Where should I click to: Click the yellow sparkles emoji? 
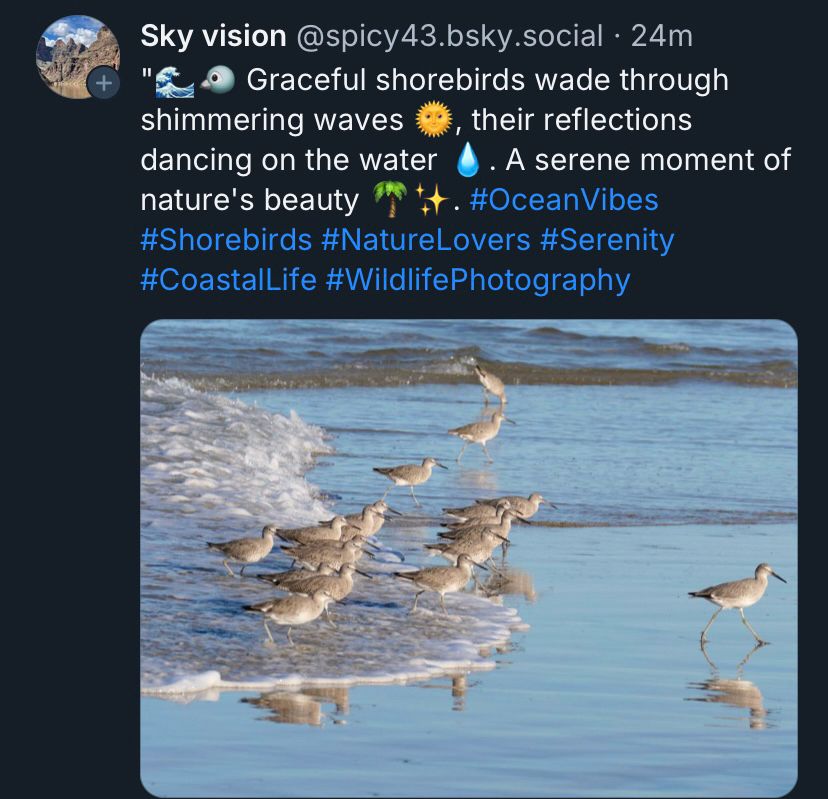coord(431,200)
